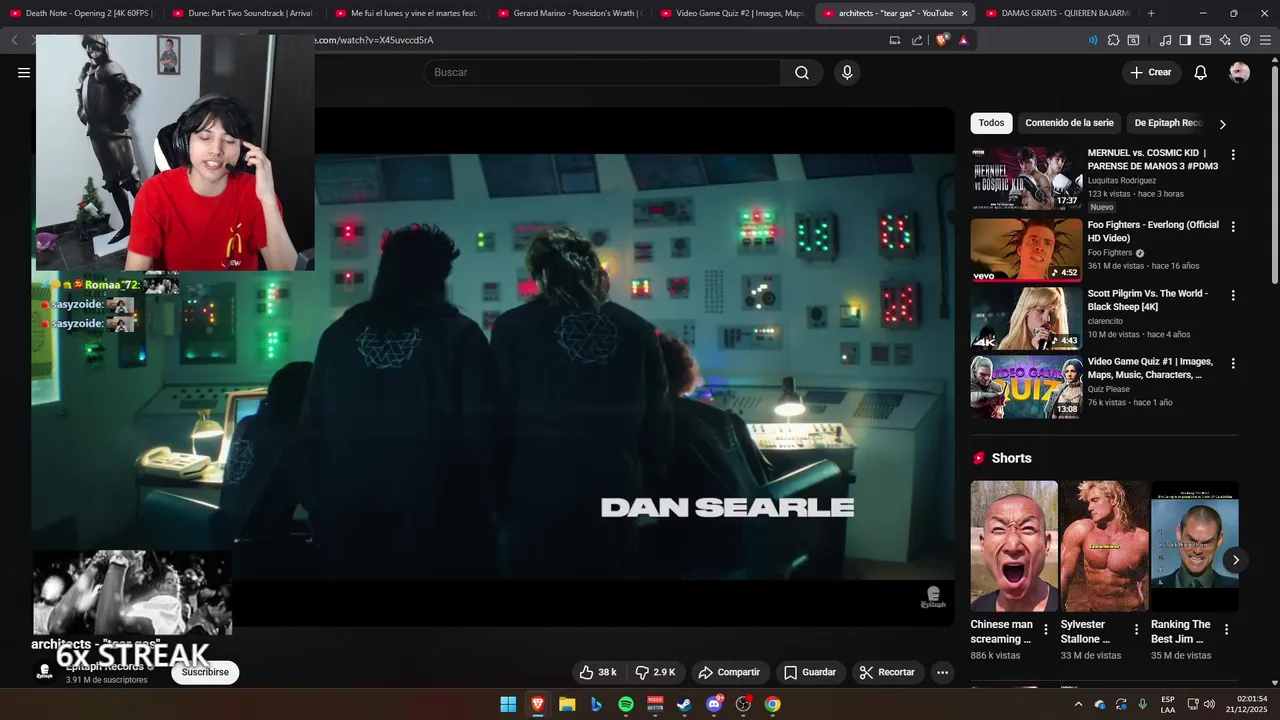The image size is (1280, 720).
Task: Open the YouTube hamburger guide menu
Action: point(24,72)
